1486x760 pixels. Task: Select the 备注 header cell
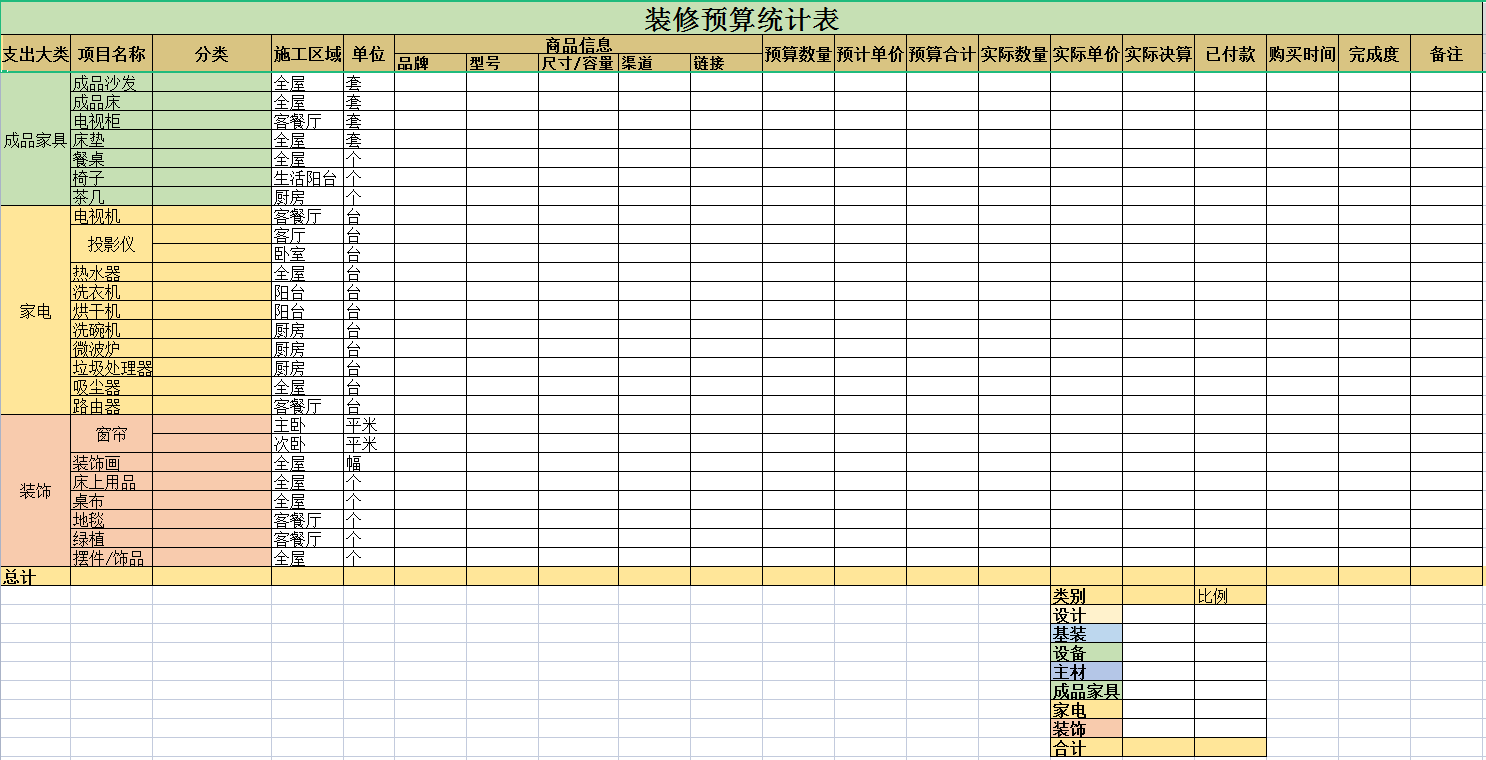tap(1446, 54)
